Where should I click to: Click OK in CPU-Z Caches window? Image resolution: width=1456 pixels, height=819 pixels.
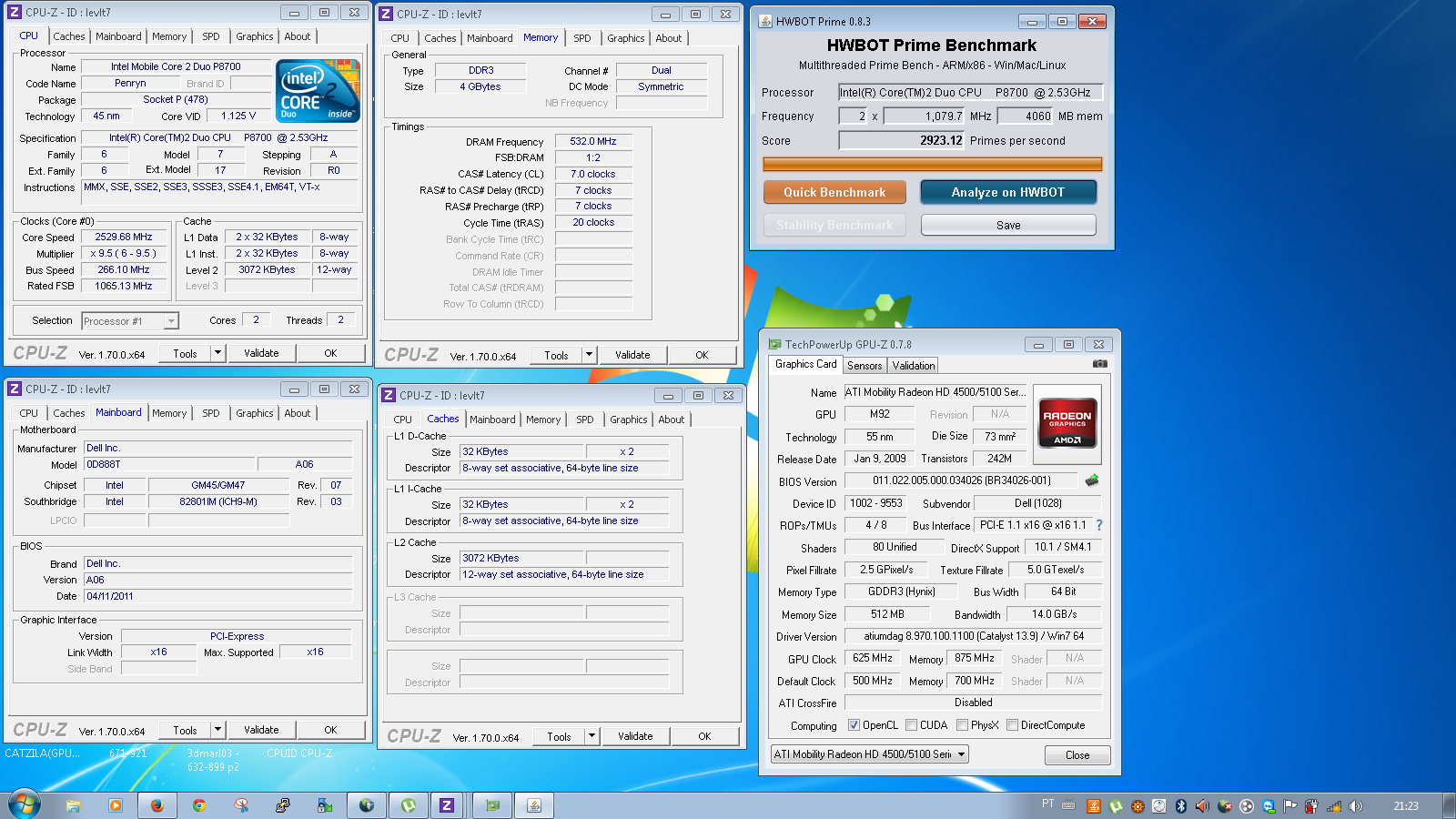click(x=704, y=736)
